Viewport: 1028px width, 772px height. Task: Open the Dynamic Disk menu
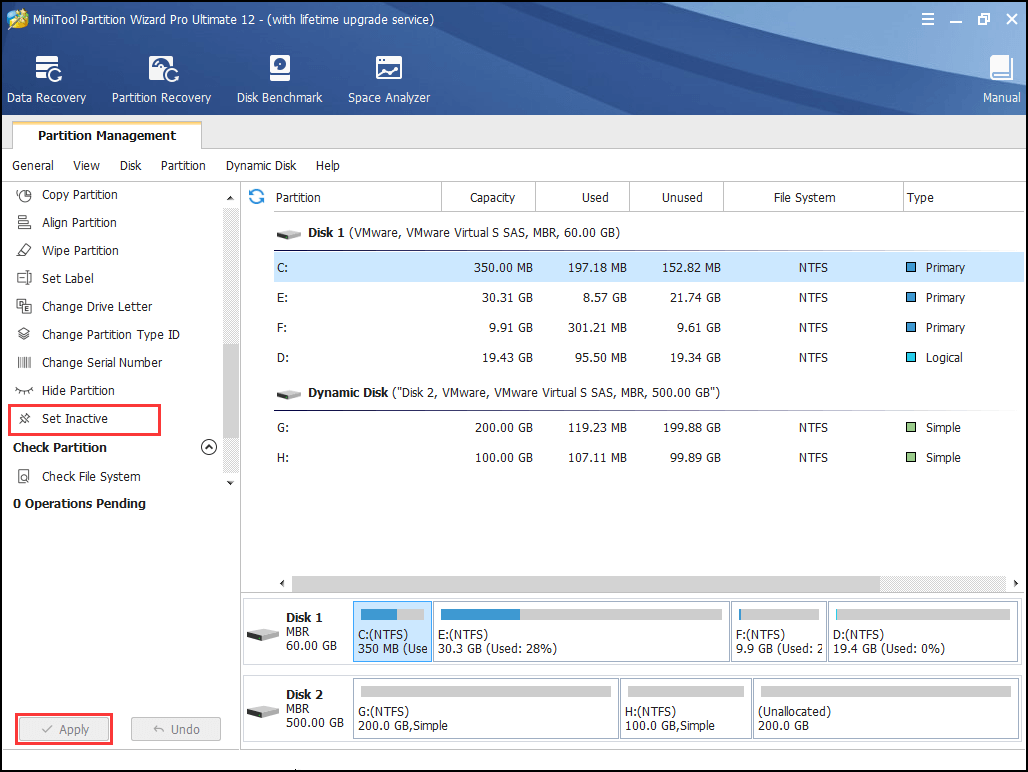click(261, 166)
